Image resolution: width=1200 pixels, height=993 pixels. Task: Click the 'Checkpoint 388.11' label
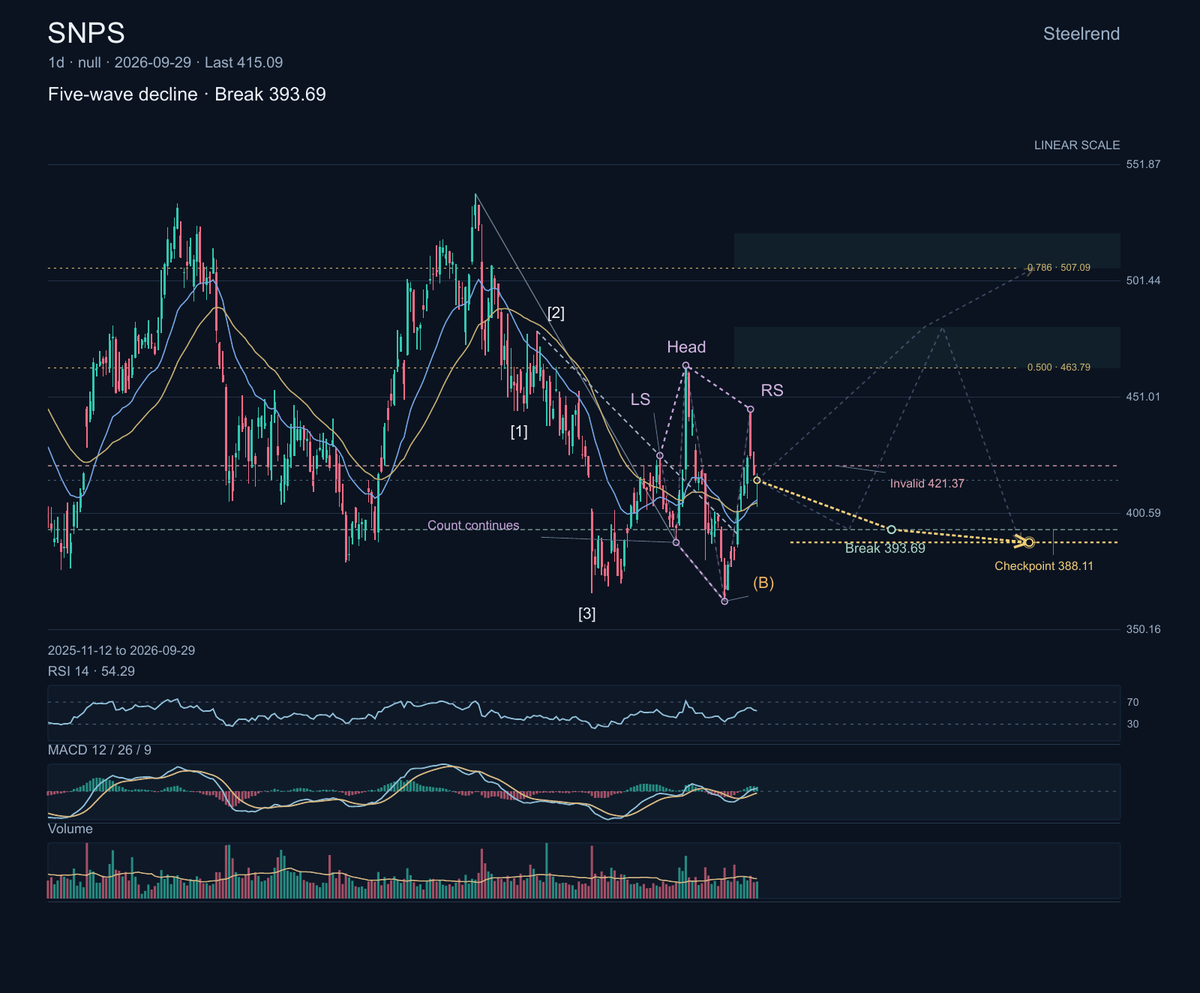tap(1043, 566)
